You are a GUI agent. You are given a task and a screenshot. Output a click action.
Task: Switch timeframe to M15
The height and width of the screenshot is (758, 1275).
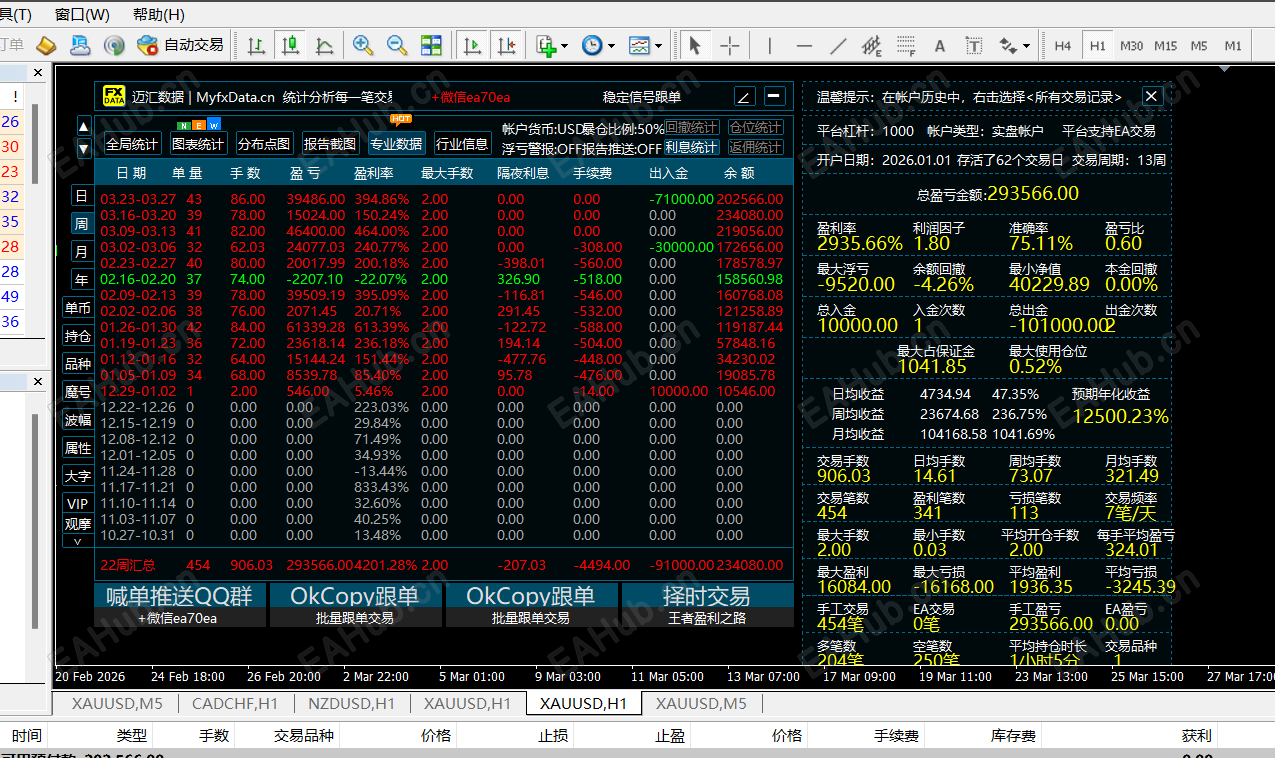1166,45
